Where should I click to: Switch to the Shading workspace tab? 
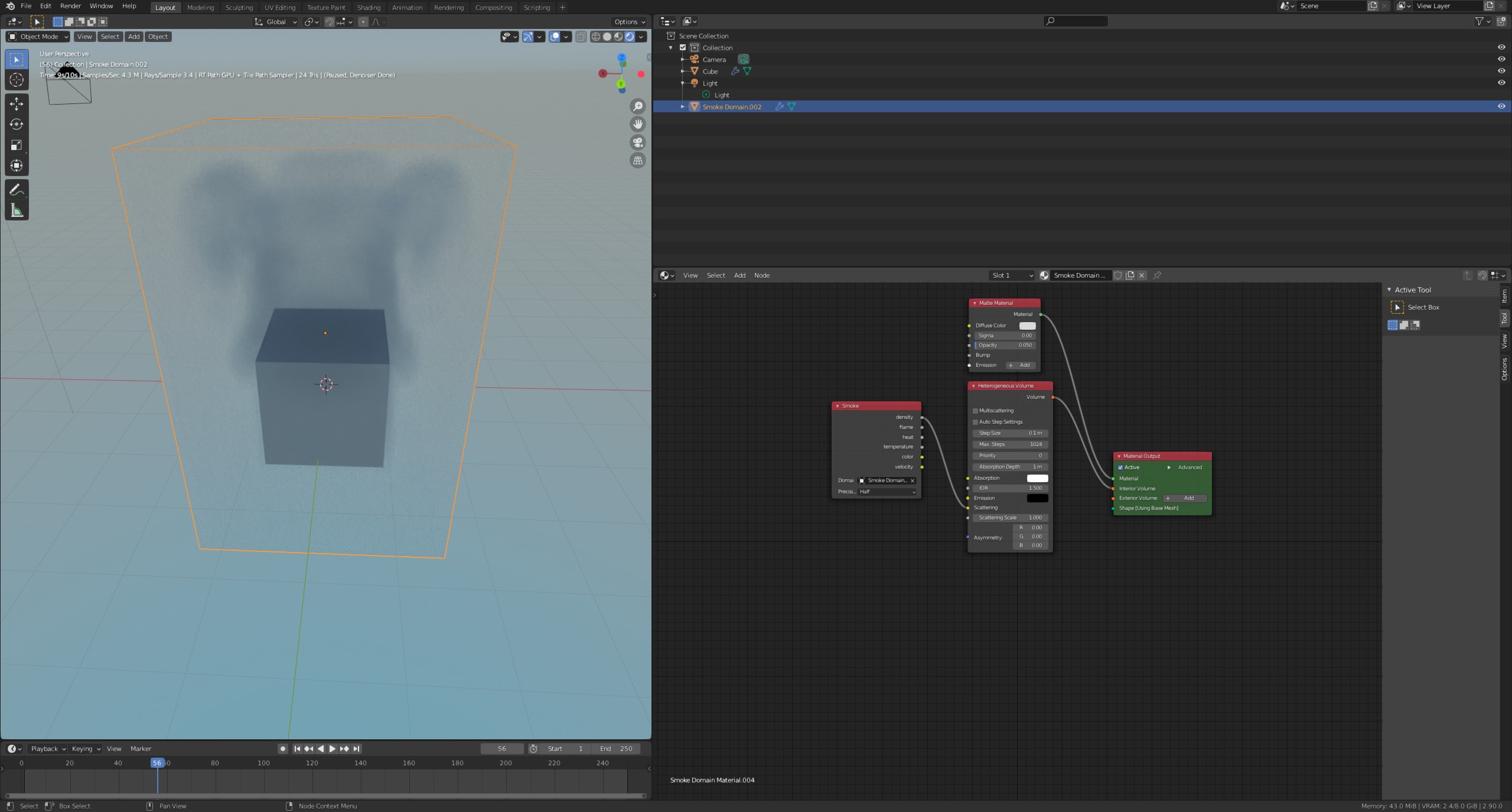[x=369, y=8]
